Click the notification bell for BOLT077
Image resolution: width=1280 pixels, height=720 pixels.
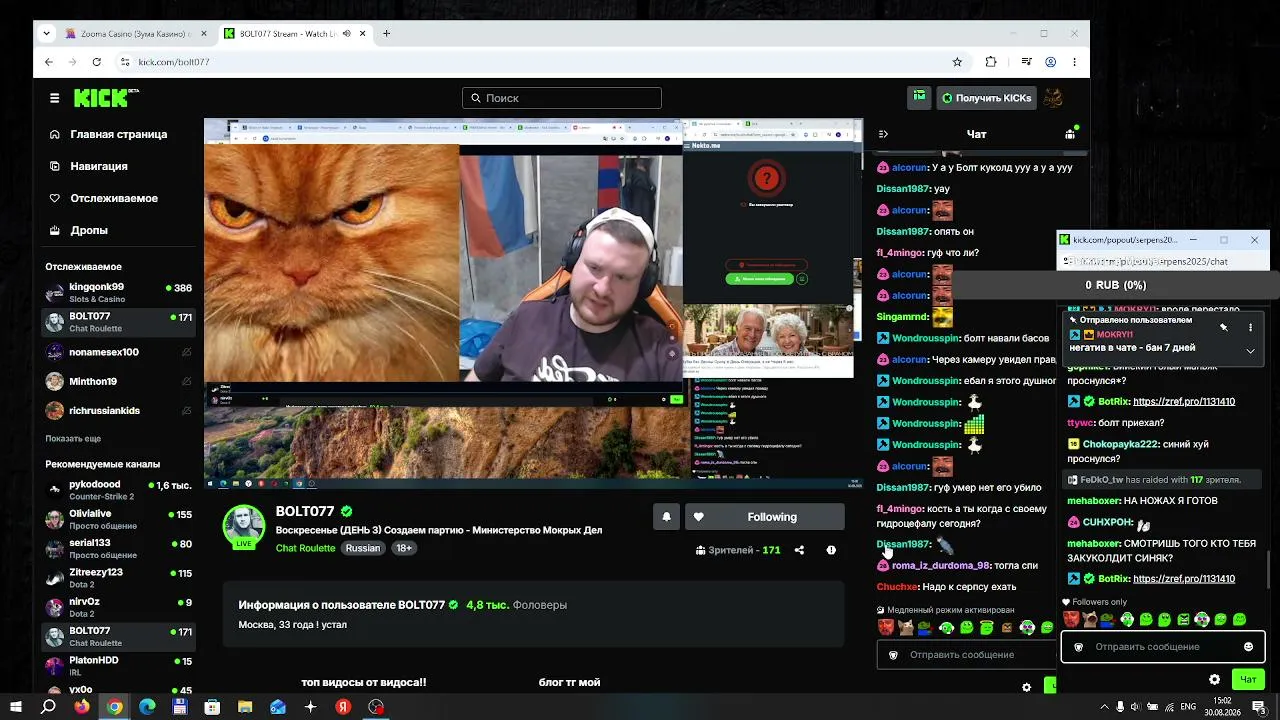pos(666,517)
